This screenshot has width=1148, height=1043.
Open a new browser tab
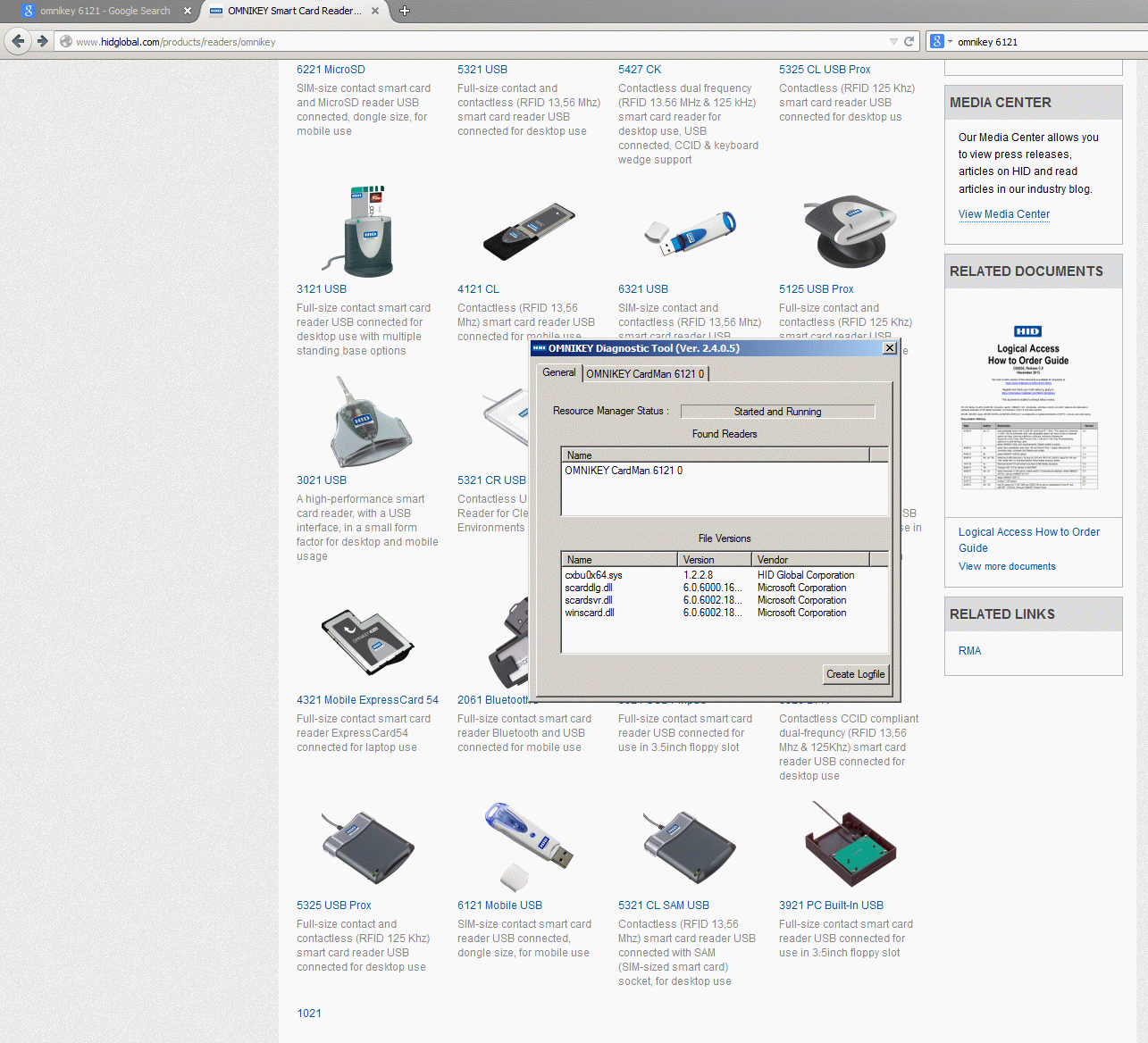tap(404, 11)
